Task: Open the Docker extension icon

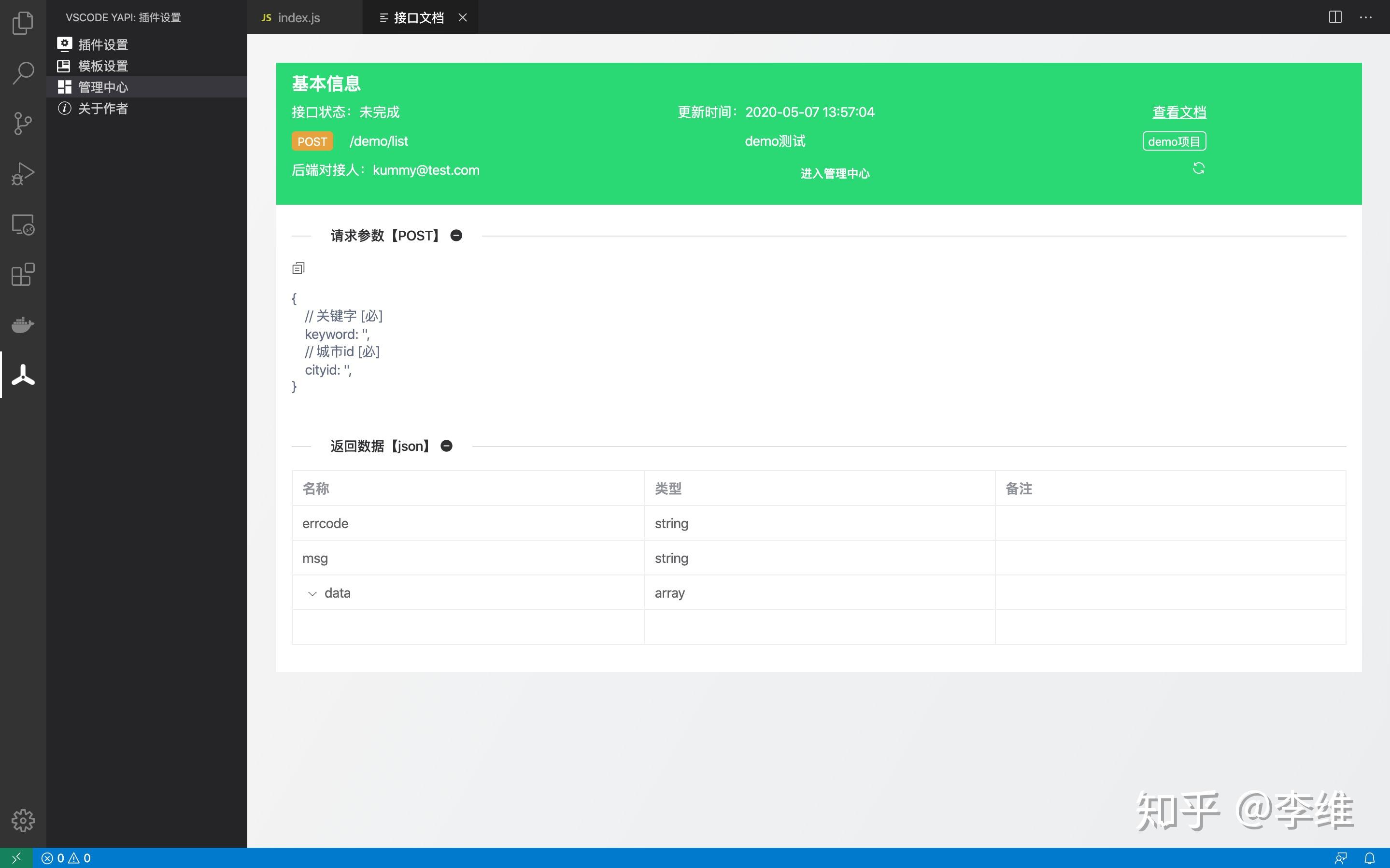Action: [x=22, y=325]
